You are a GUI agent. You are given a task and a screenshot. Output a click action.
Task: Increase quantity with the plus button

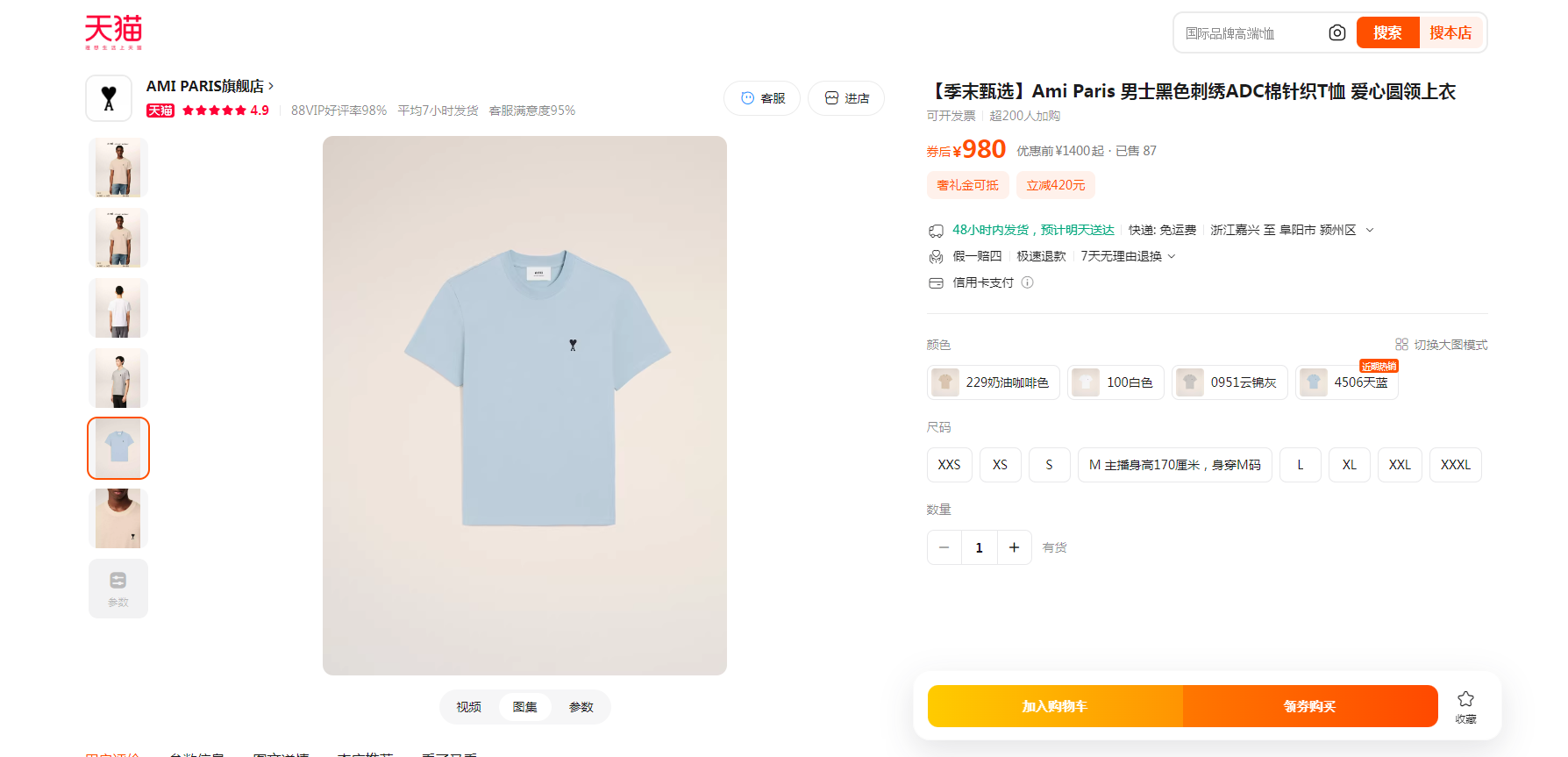pyautogui.click(x=1014, y=547)
